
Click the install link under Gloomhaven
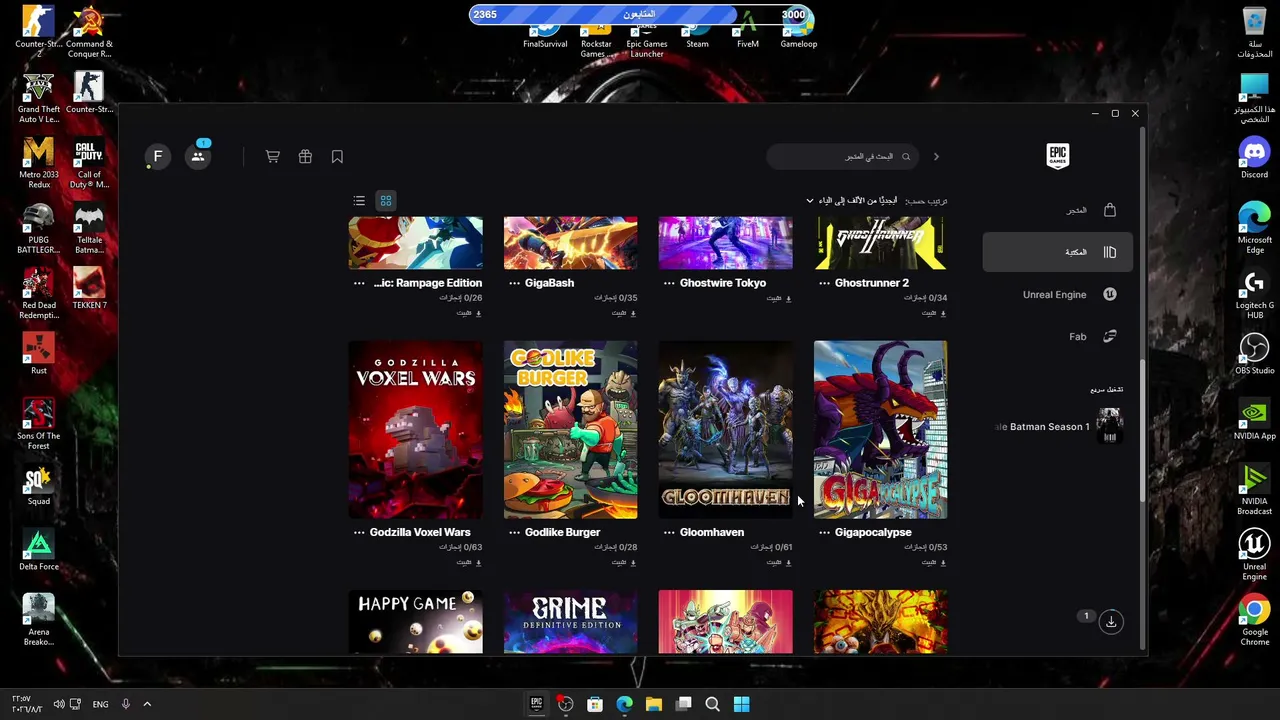pyautogui.click(x=778, y=562)
